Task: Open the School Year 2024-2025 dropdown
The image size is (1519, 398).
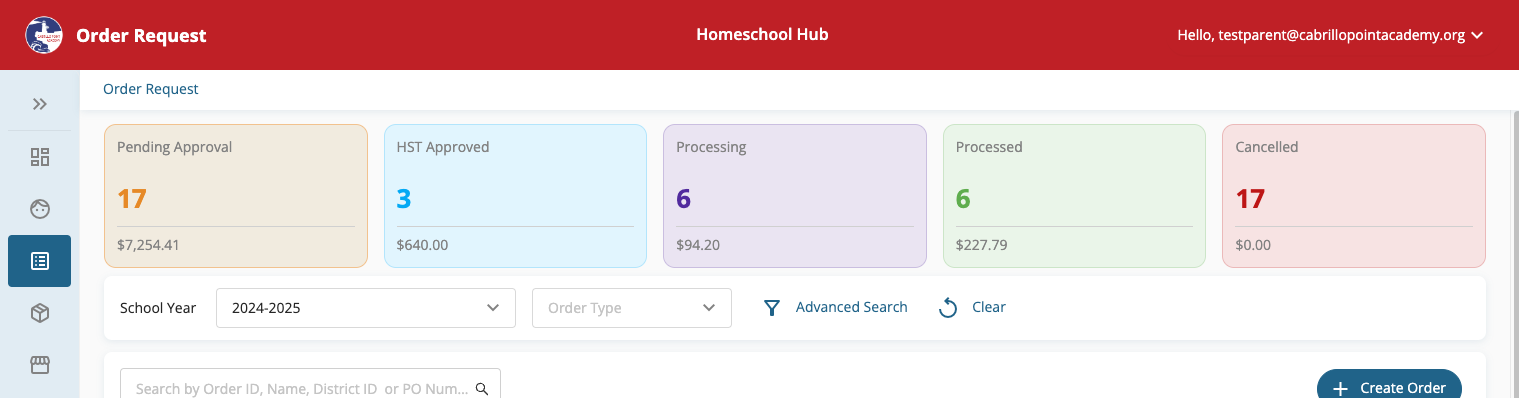Action: tap(366, 308)
